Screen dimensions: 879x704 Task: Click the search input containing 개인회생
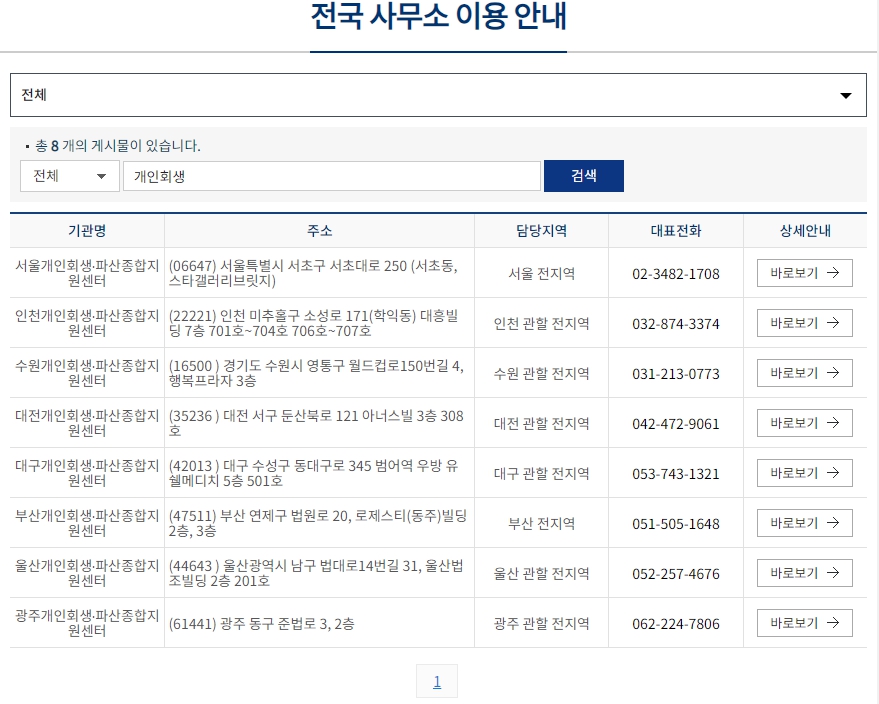pyautogui.click(x=330, y=175)
